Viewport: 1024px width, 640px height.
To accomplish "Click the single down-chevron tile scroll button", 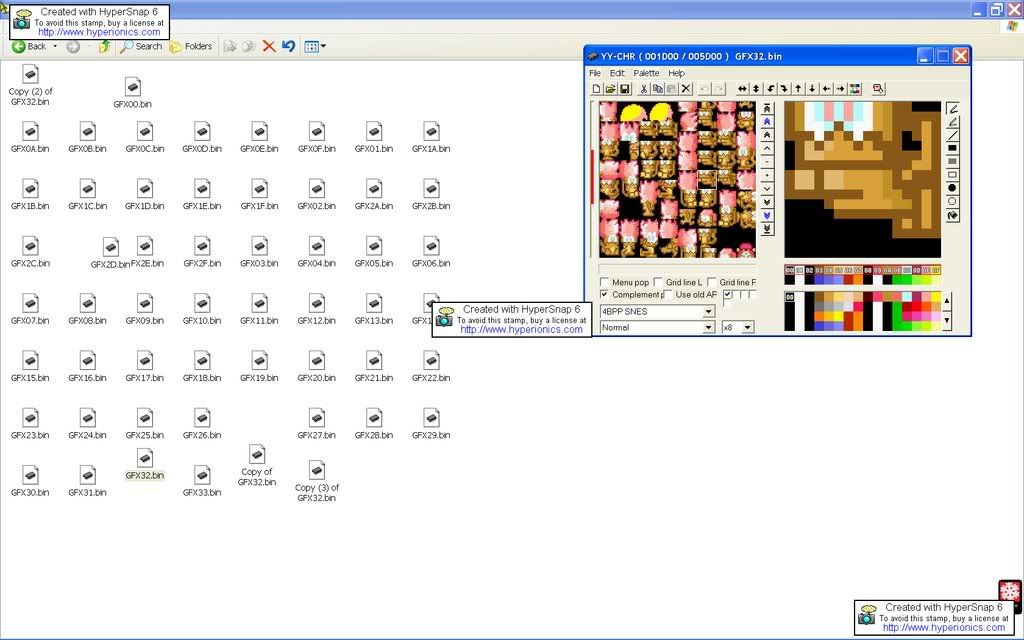I will pyautogui.click(x=767, y=188).
